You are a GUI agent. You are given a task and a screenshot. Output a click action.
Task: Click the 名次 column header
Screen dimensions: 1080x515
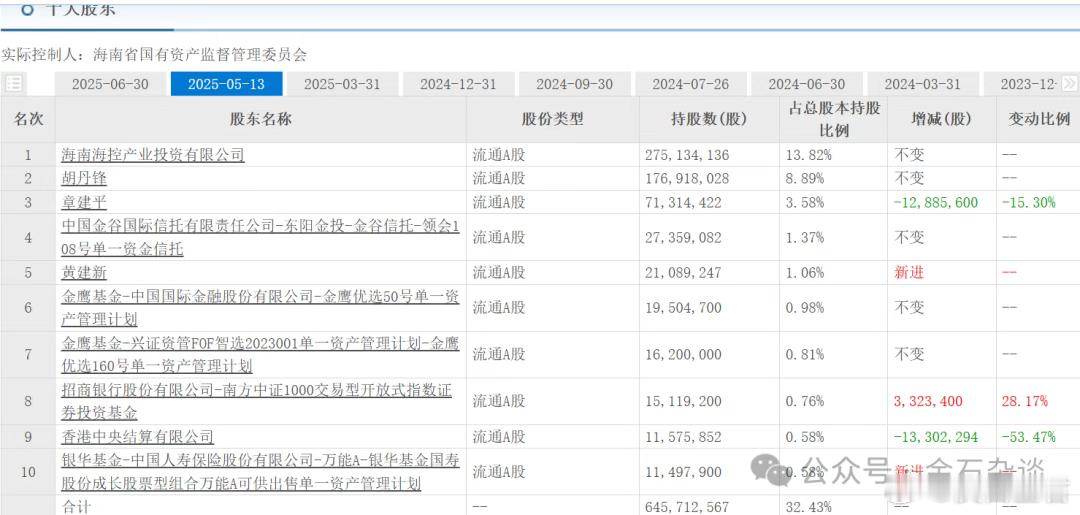pyautogui.click(x=28, y=119)
